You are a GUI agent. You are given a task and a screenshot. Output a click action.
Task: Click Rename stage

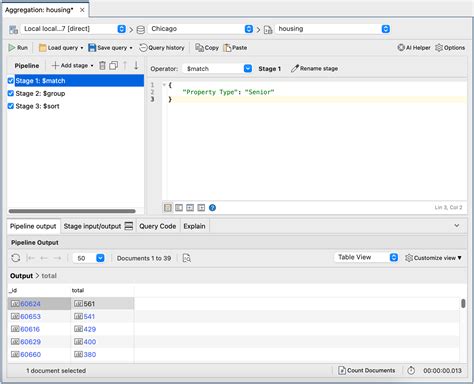[314, 69]
